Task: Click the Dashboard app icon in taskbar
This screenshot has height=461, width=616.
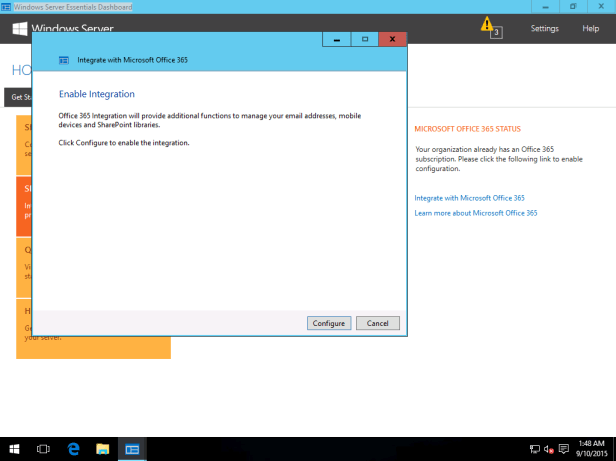Action: (x=132, y=449)
